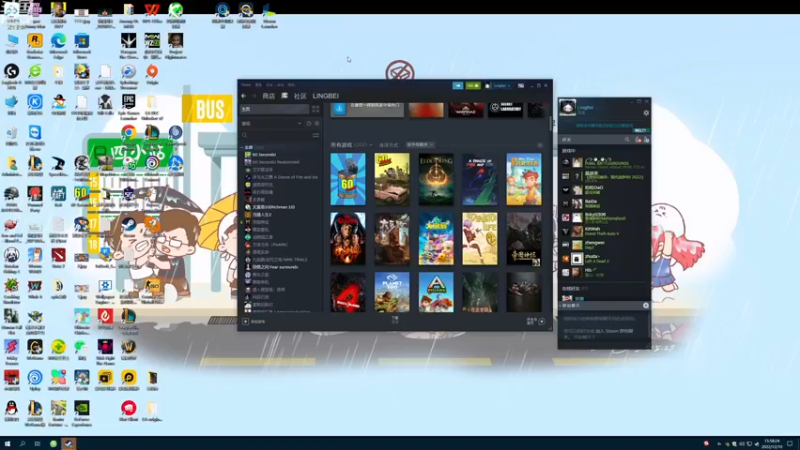The image size is (800, 450).
Task: Collapse the all games shelf
Action: pyautogui.click(x=540, y=145)
